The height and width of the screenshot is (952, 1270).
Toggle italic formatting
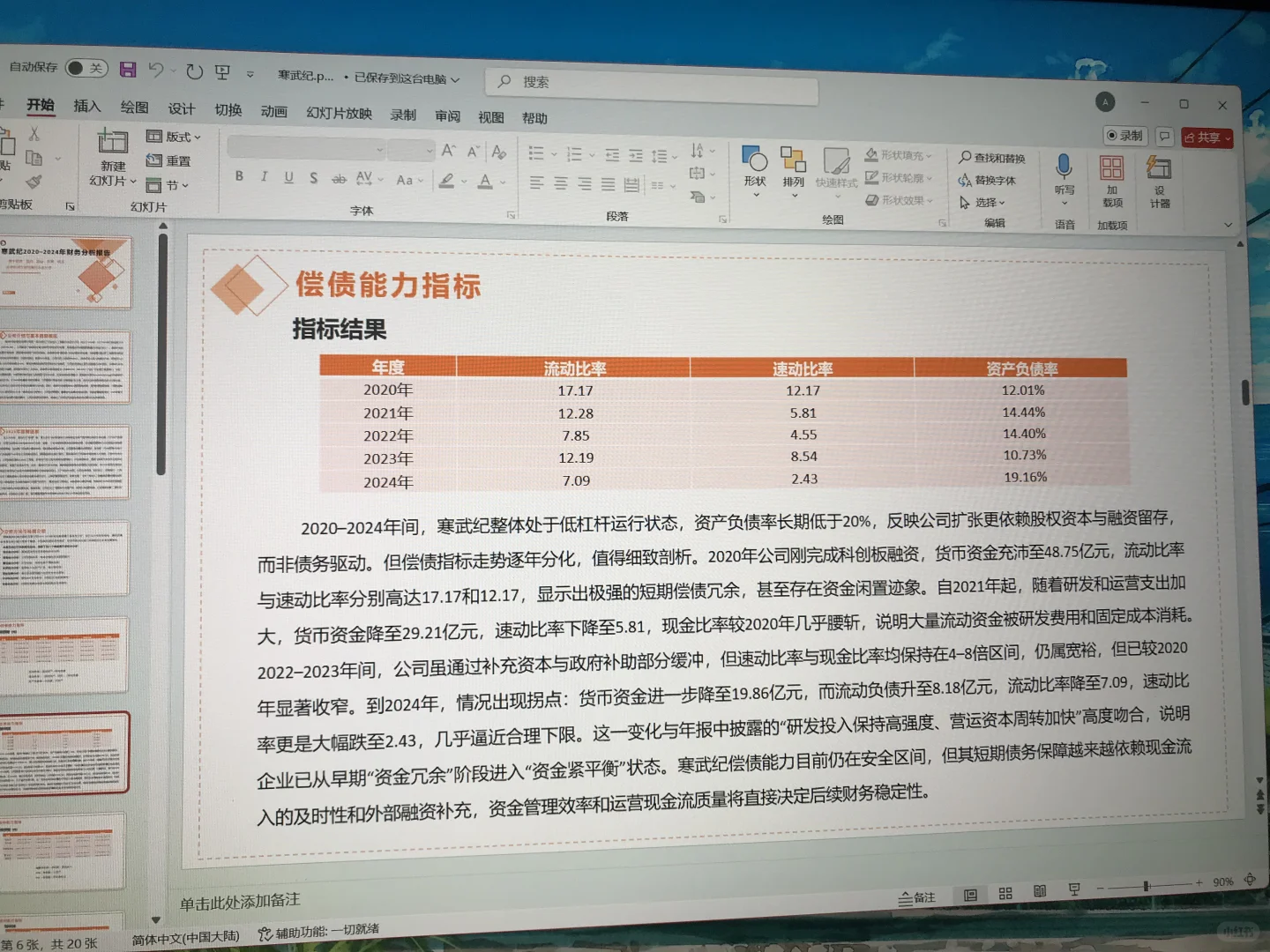pos(264,176)
